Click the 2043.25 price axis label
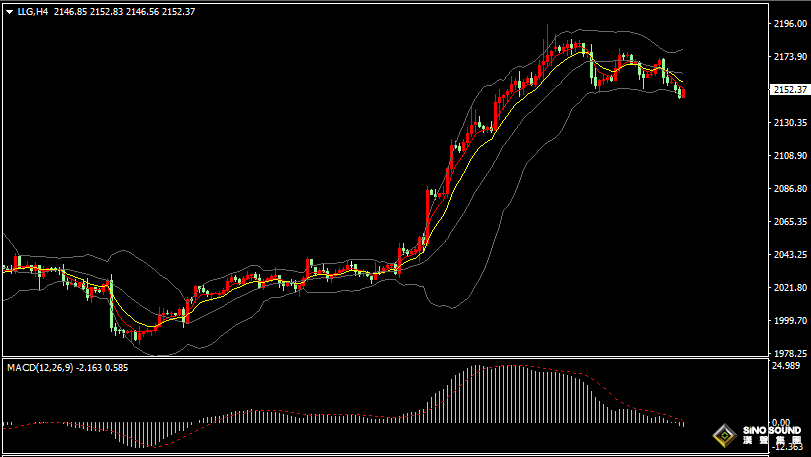Viewport: 811px width, 457px height. coord(791,254)
